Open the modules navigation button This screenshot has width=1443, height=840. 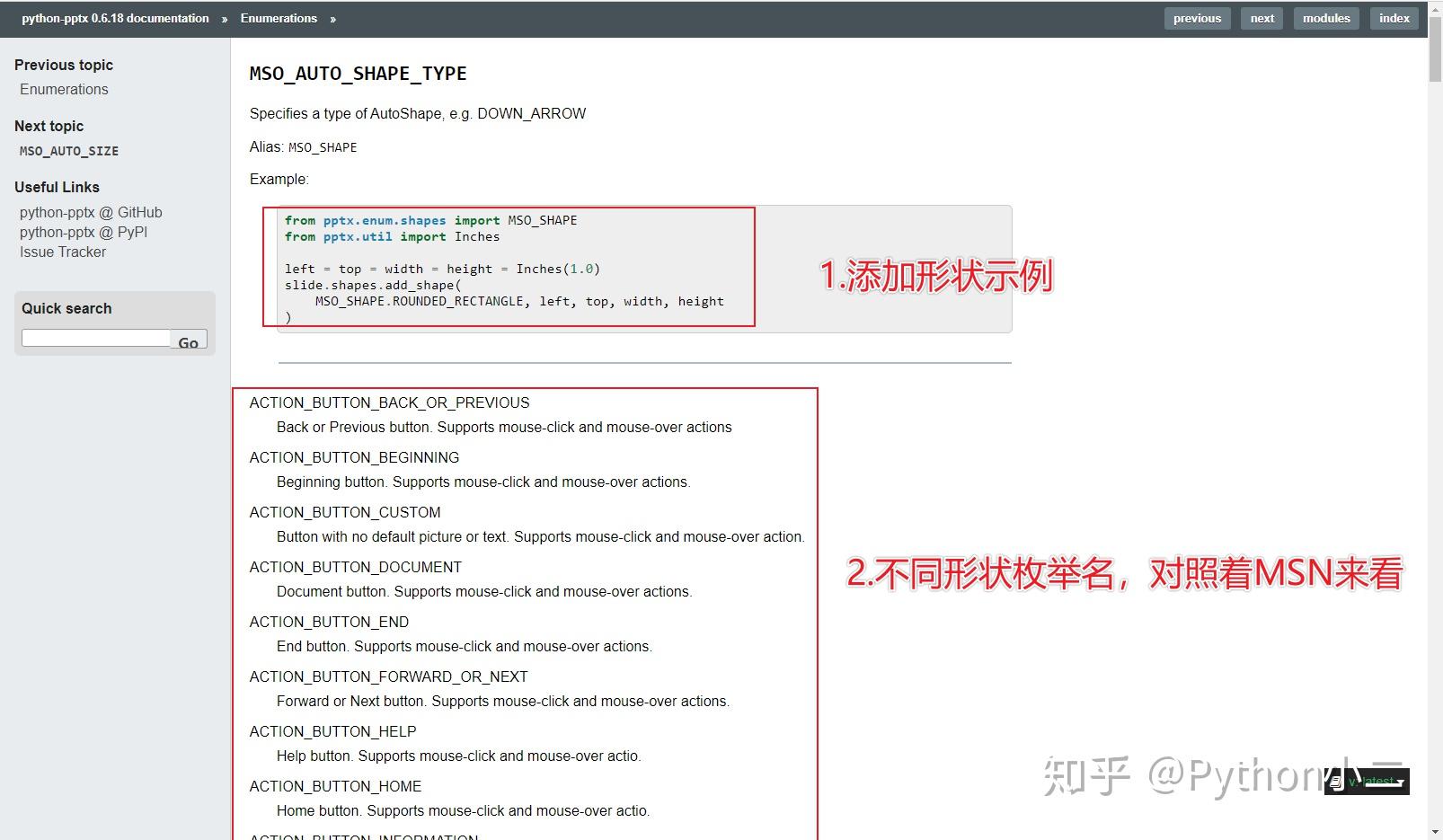tap(1325, 18)
